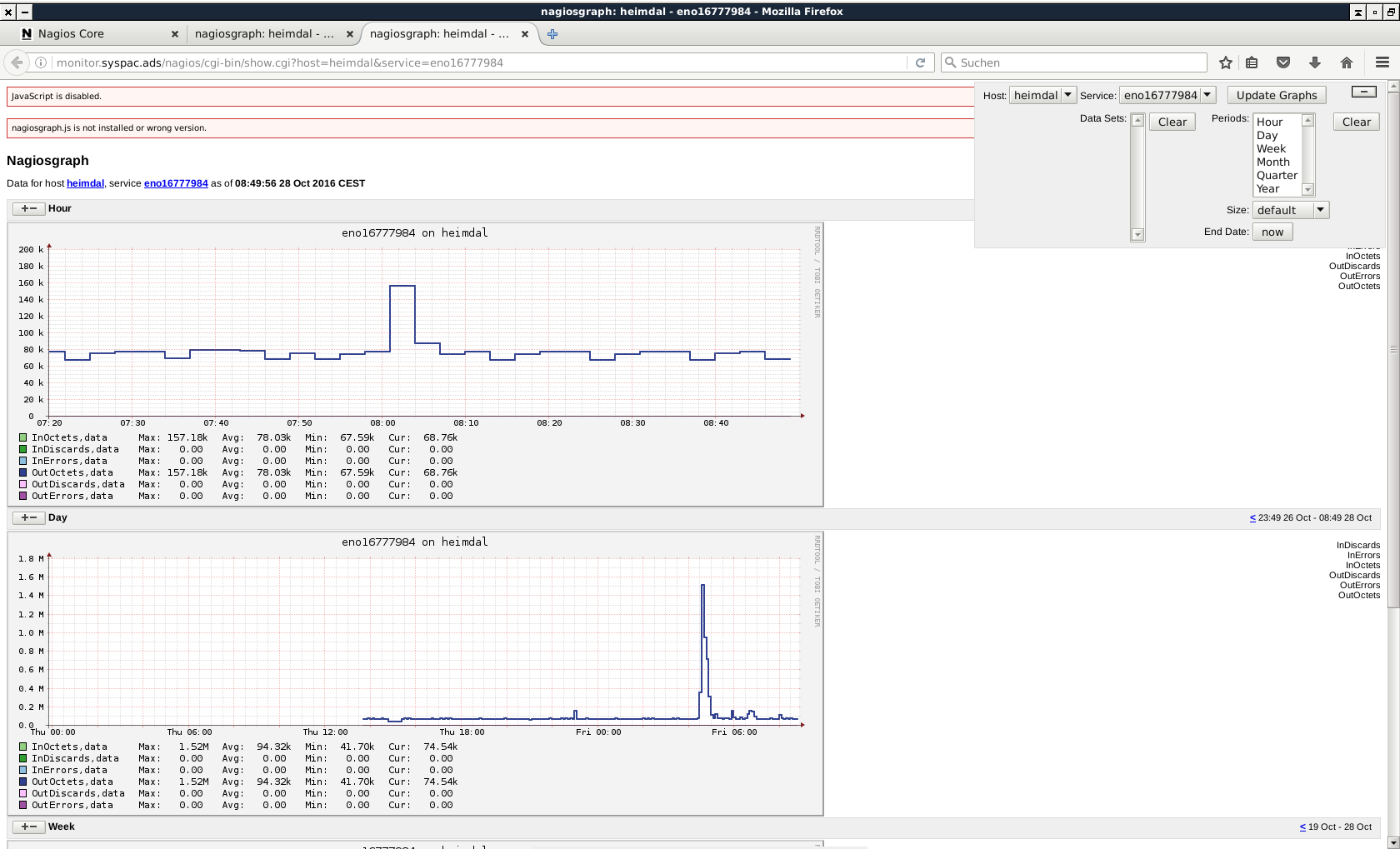The image size is (1400, 849).
Task: Toggle the Hour graph section
Action: pos(29,208)
